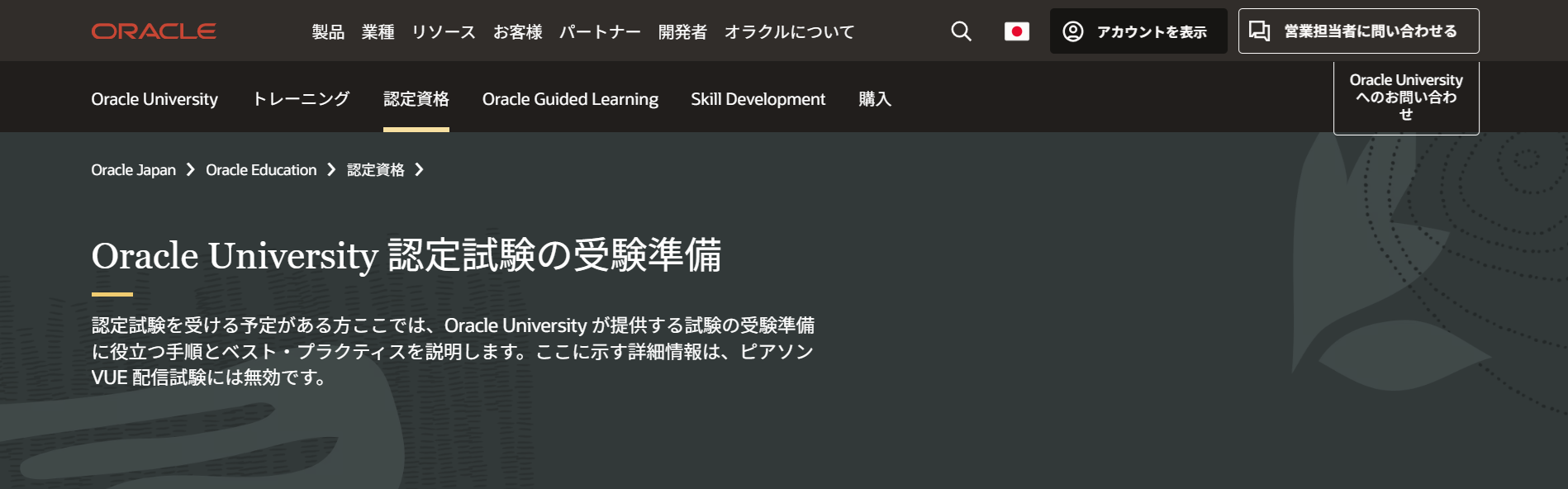Viewport: 1568px width, 489px height.
Task: Follow the Oracle Japan breadcrumb link
Action: [x=133, y=170]
